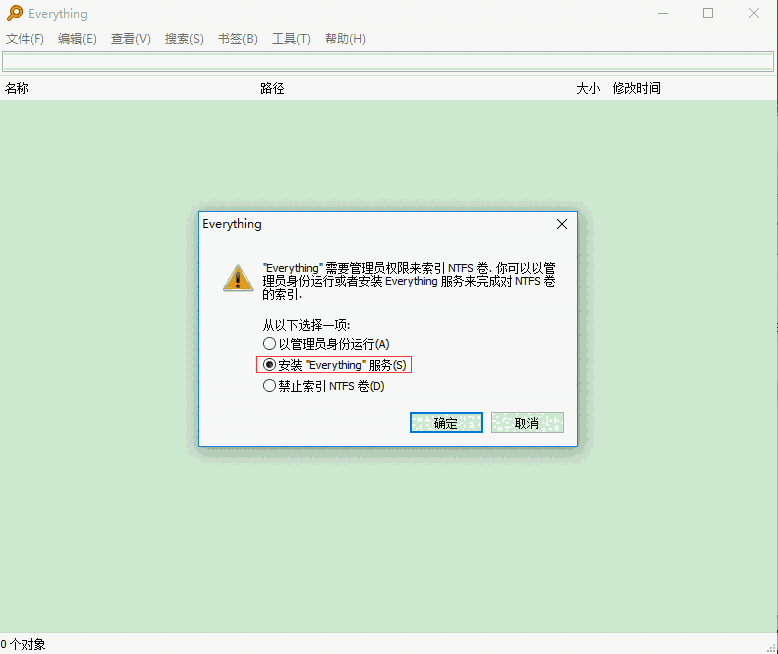
Task: Maximize the Everything main window
Action: pyautogui.click(x=708, y=13)
